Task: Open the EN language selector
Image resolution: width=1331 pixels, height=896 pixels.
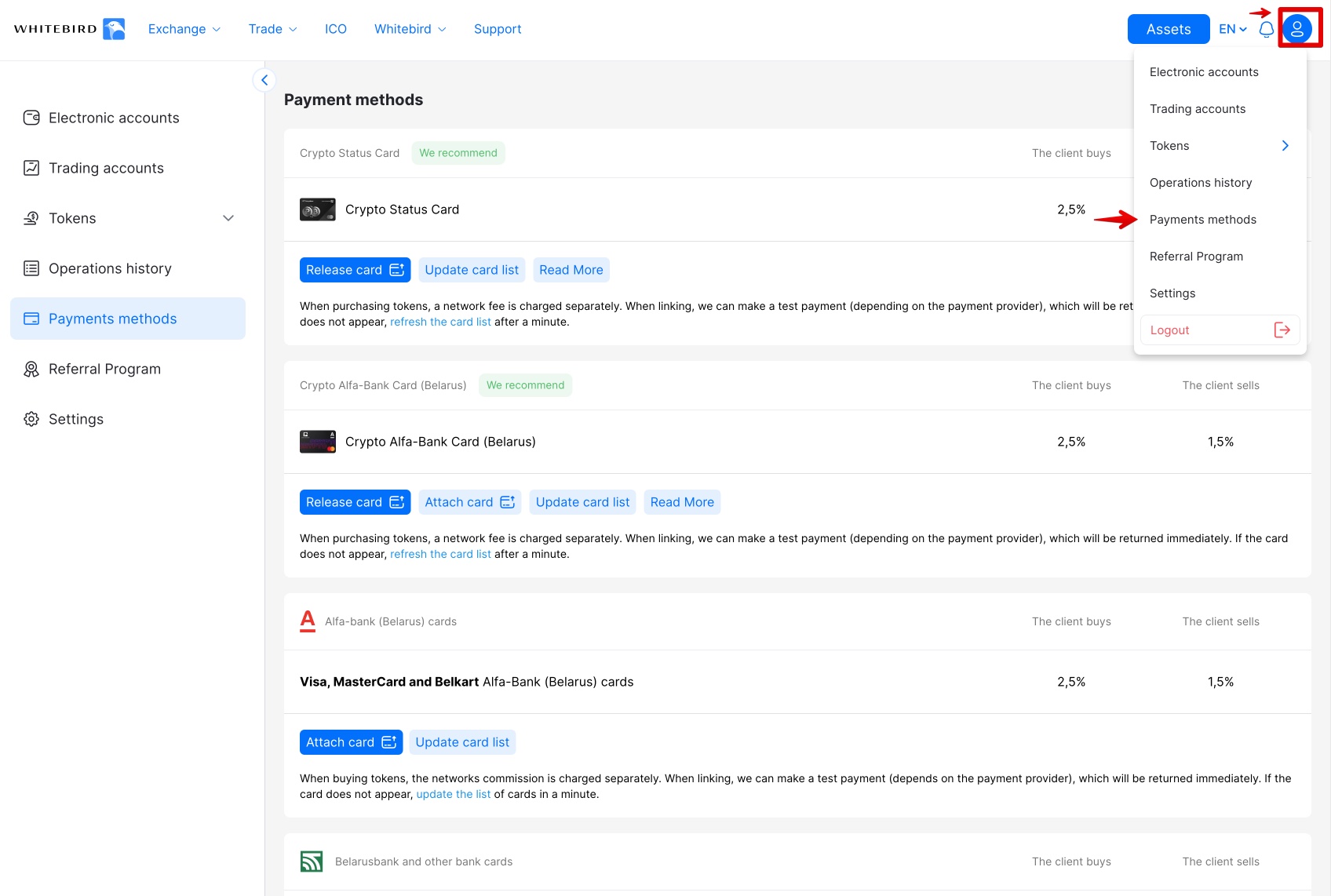Action: [x=1233, y=29]
